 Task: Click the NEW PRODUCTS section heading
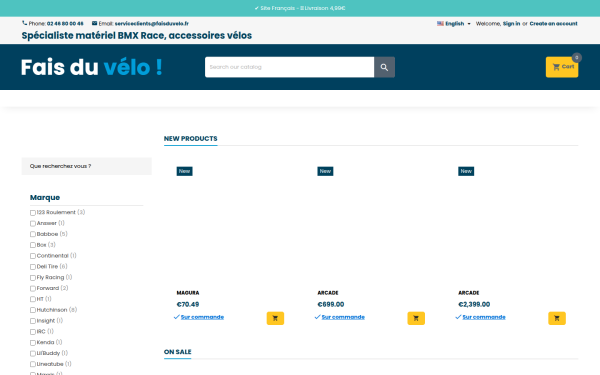[x=191, y=139]
